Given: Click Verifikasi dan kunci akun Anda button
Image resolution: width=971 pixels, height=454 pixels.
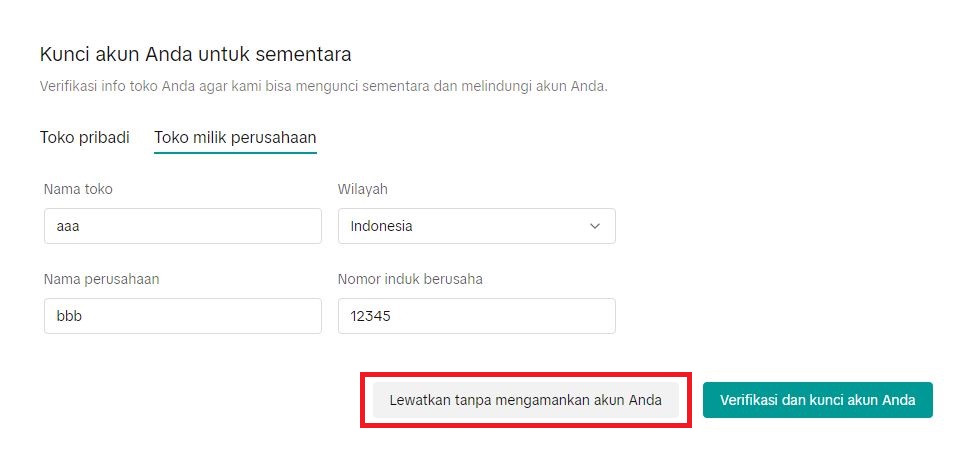Looking at the screenshot, I should pyautogui.click(x=817, y=400).
